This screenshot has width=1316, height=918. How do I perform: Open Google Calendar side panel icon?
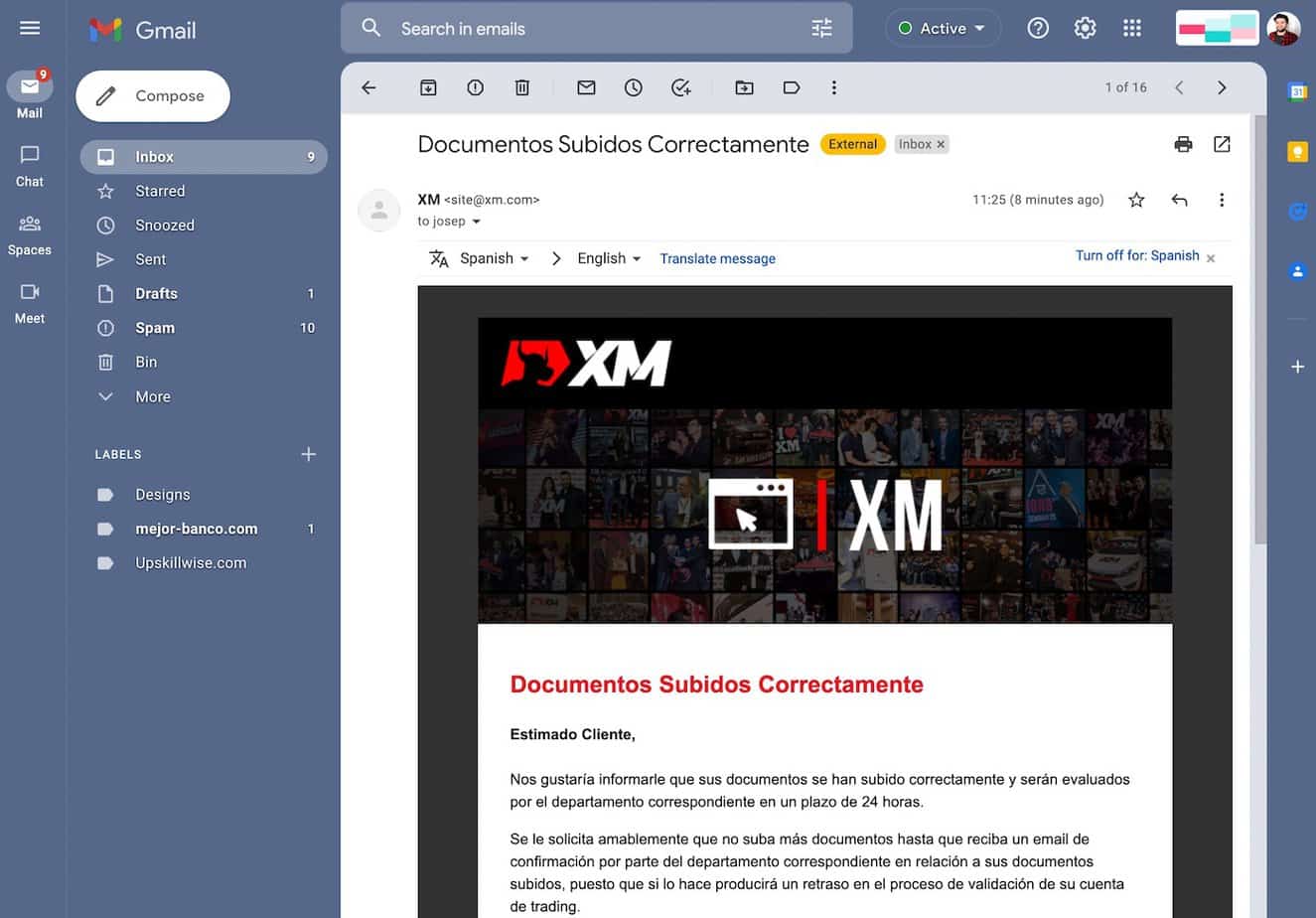(x=1297, y=91)
